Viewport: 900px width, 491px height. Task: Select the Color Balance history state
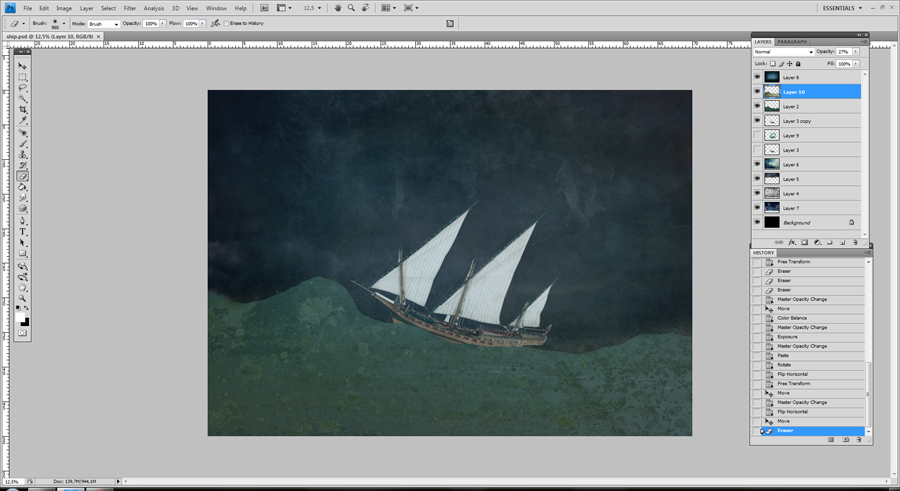click(x=792, y=318)
